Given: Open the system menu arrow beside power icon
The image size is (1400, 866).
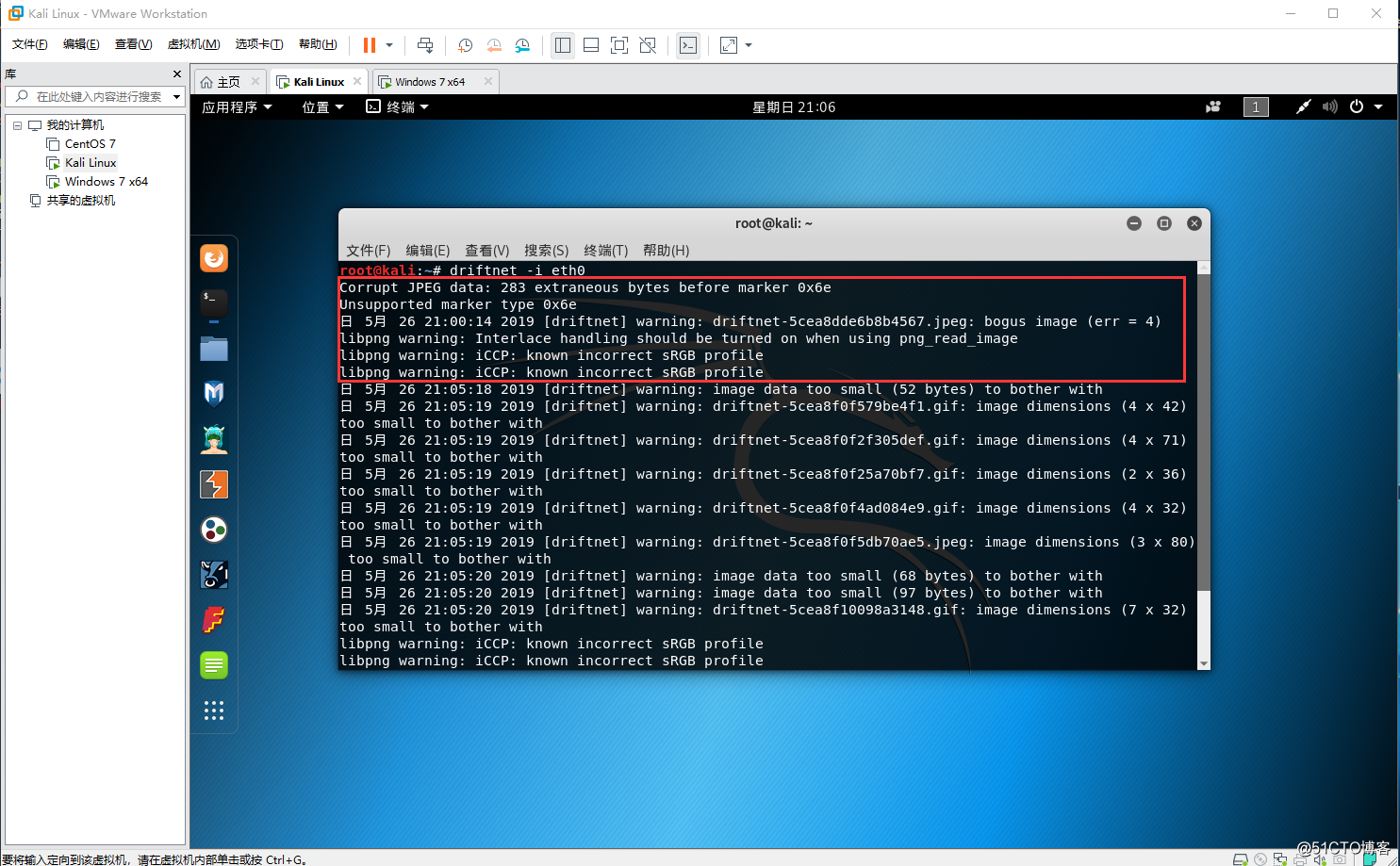Looking at the screenshot, I should coord(1378,106).
